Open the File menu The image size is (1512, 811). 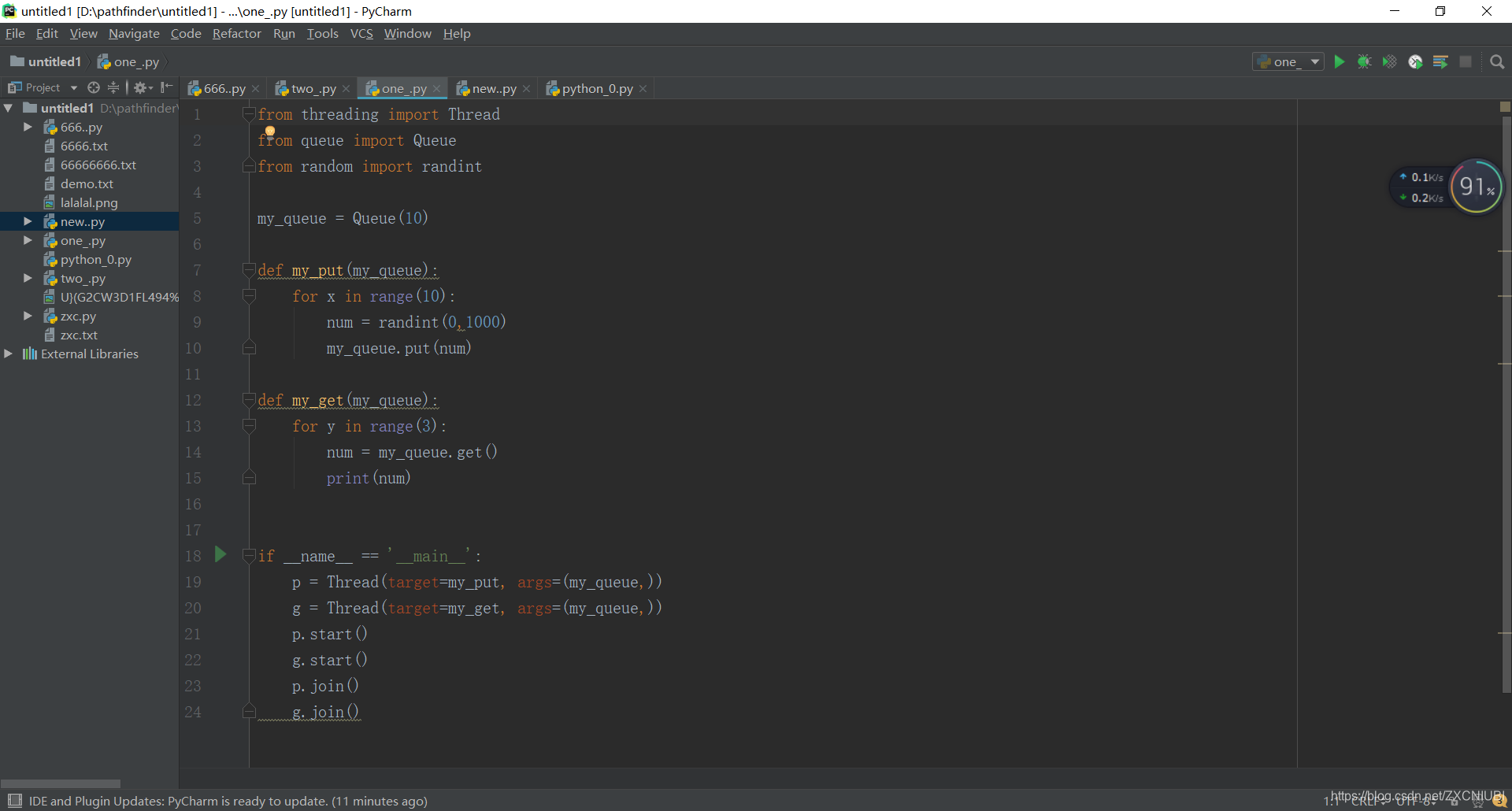tap(15, 33)
